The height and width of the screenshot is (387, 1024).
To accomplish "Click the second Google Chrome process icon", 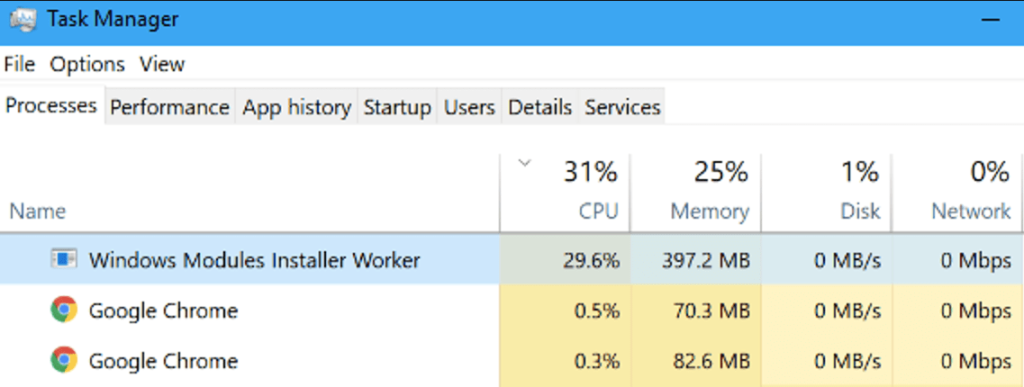I will pos(64,360).
